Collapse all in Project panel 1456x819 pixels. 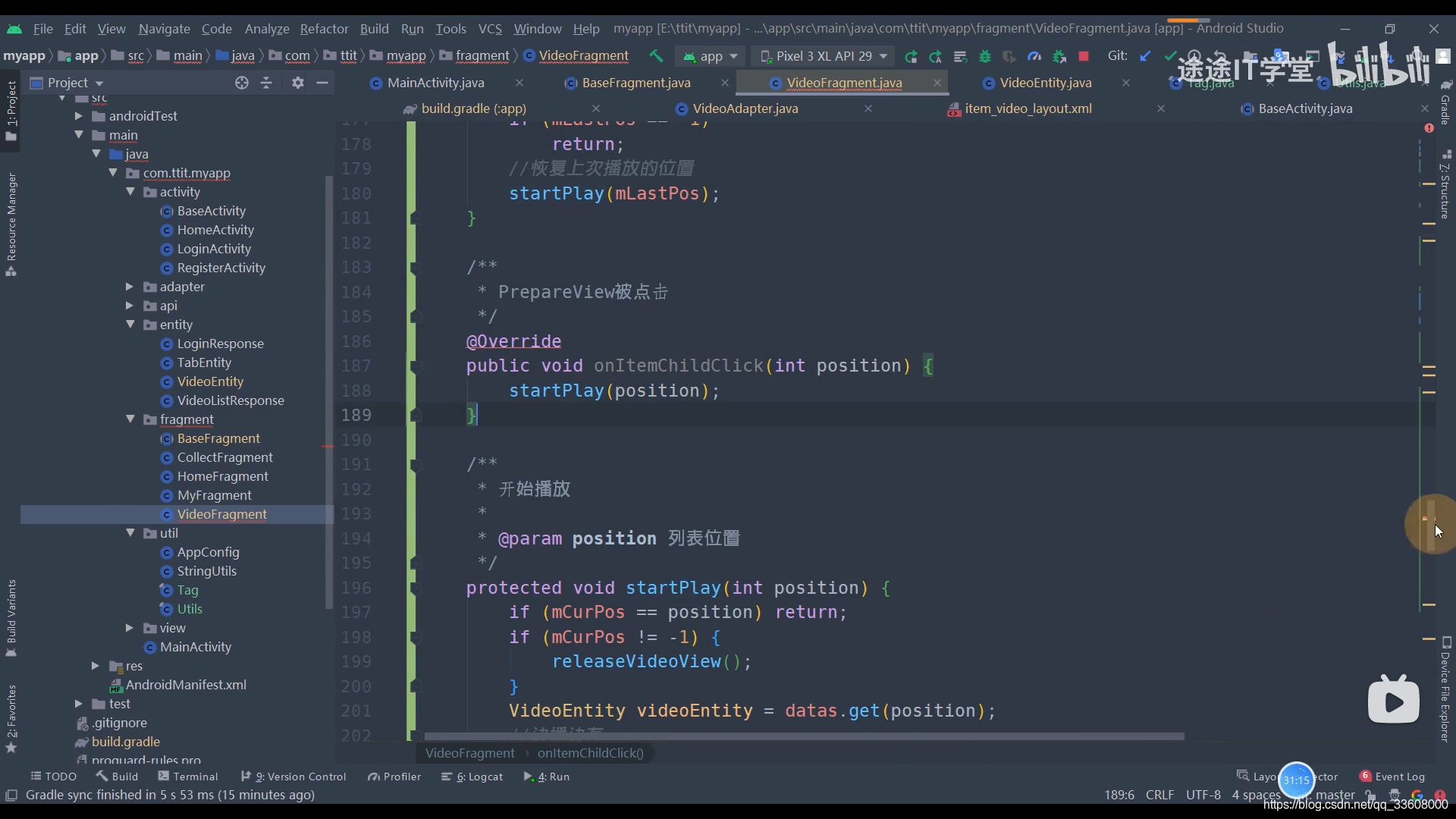[x=266, y=83]
